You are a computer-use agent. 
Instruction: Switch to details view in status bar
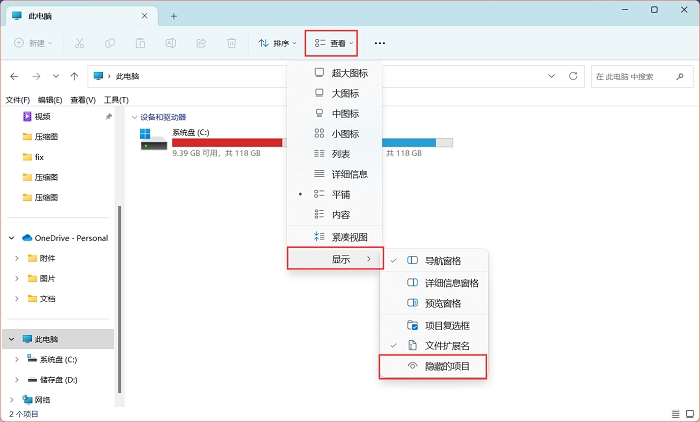click(676, 414)
